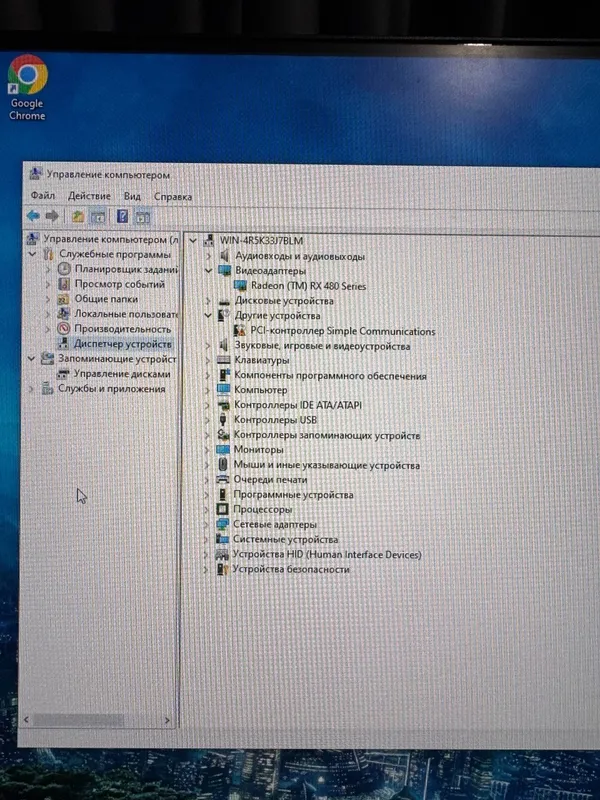
Task: Click Мониторы display icon
Action: (223, 449)
